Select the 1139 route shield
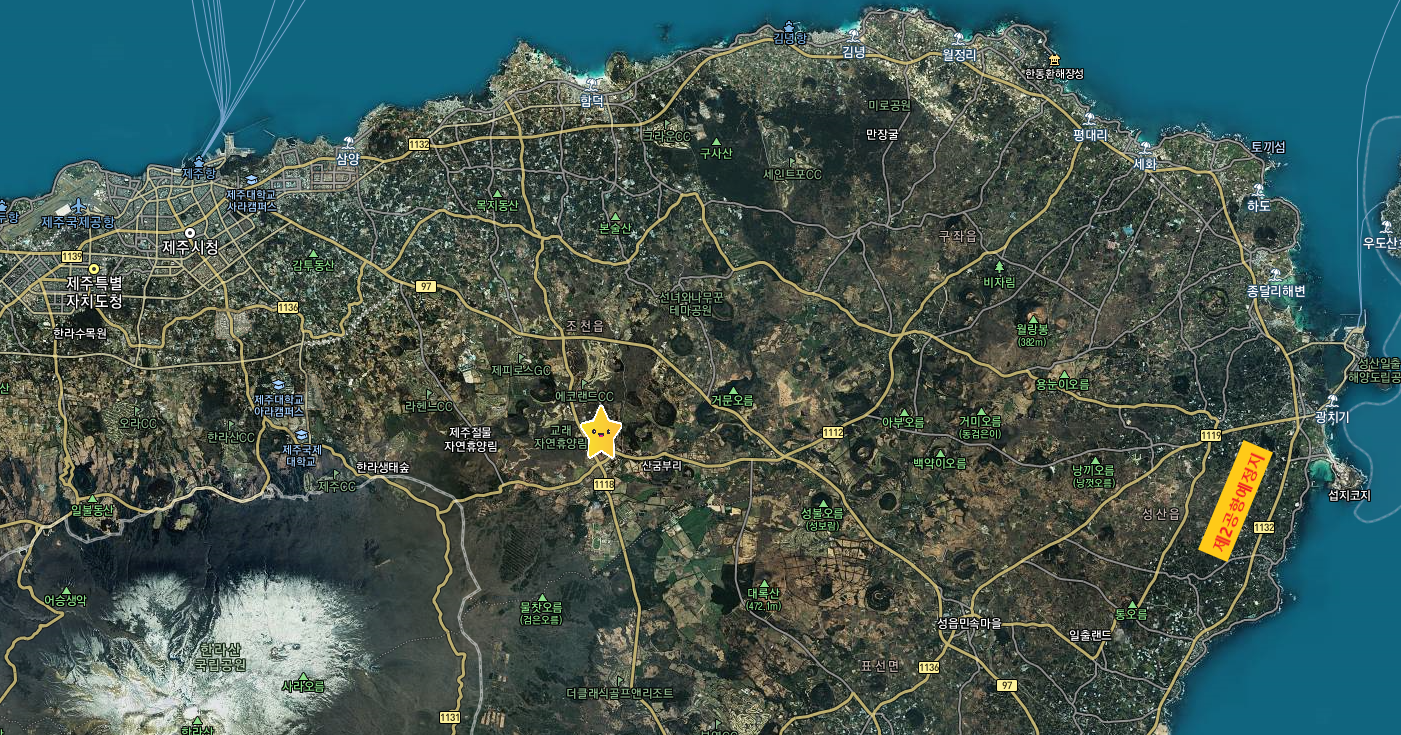This screenshot has height=735, width=1401. pyautogui.click(x=70, y=257)
